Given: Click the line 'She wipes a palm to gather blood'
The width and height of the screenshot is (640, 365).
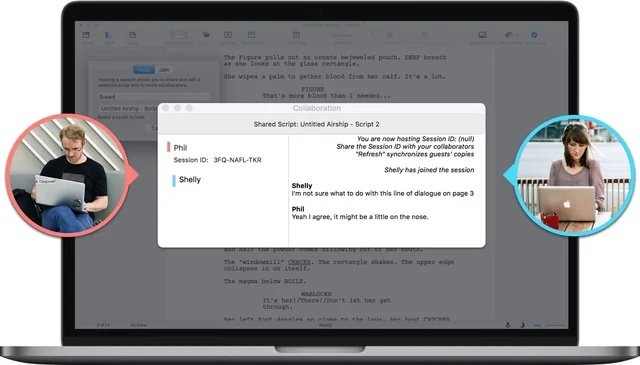Looking at the screenshot, I should pyautogui.click(x=335, y=76).
